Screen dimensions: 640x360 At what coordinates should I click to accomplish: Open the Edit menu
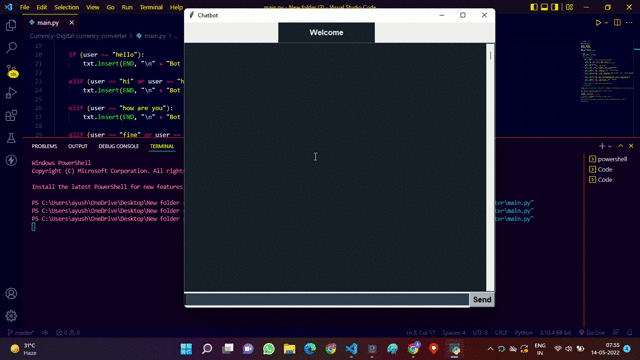pyautogui.click(x=42, y=7)
